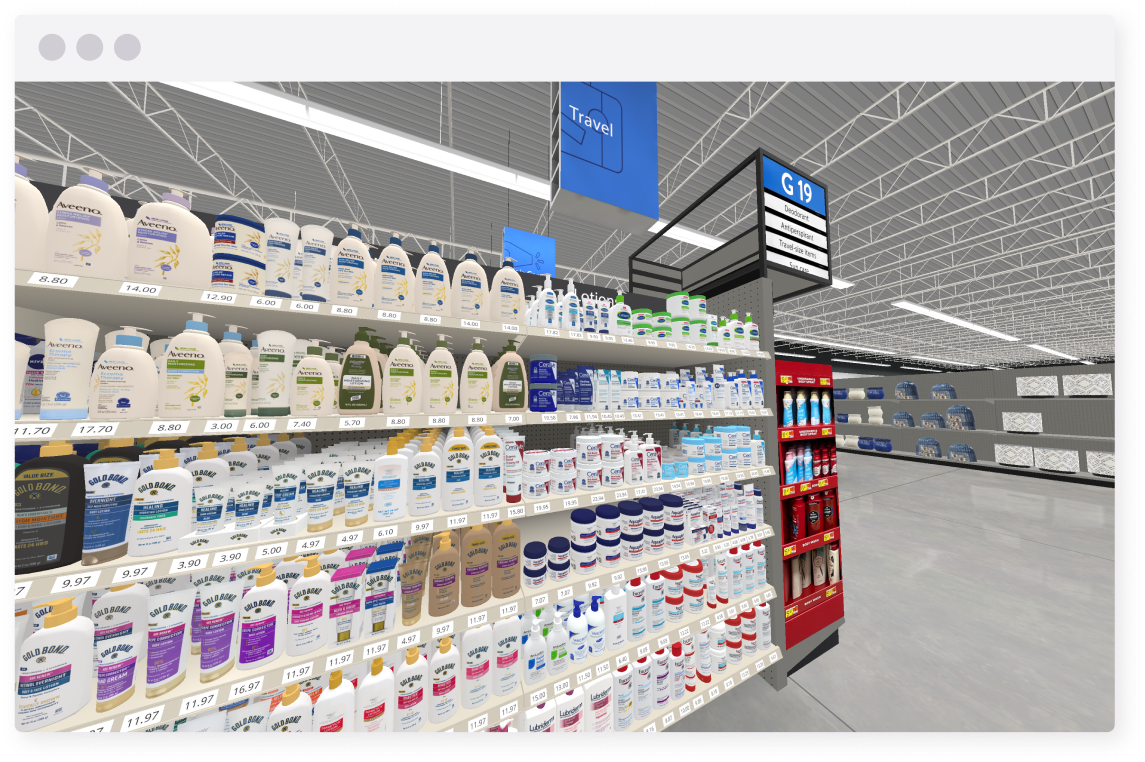This screenshot has width=1145, height=762.
Task: Click the 5.70 price tag
Action: [351, 422]
